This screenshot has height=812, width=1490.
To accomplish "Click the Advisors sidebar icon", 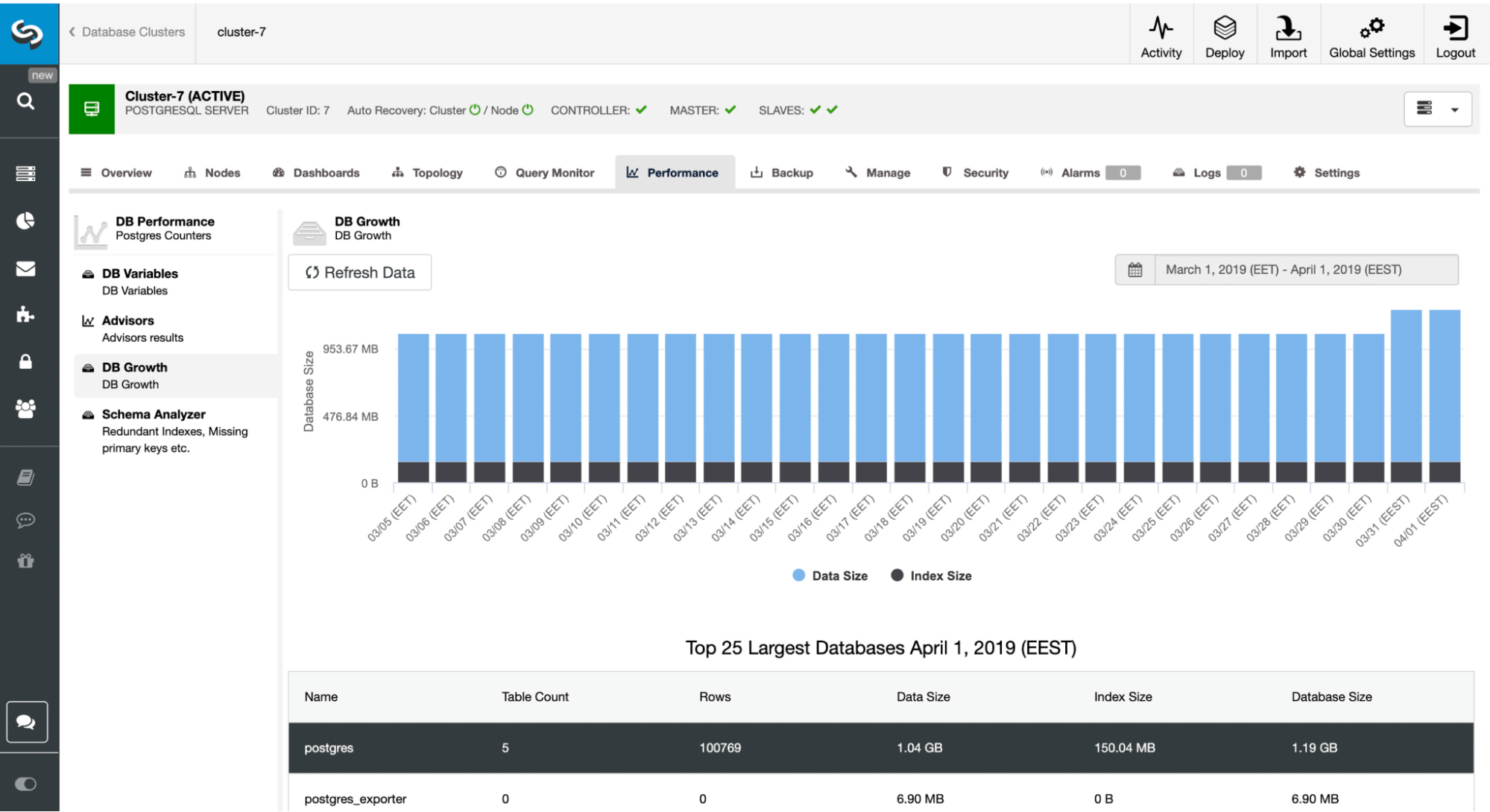I will coord(88,320).
